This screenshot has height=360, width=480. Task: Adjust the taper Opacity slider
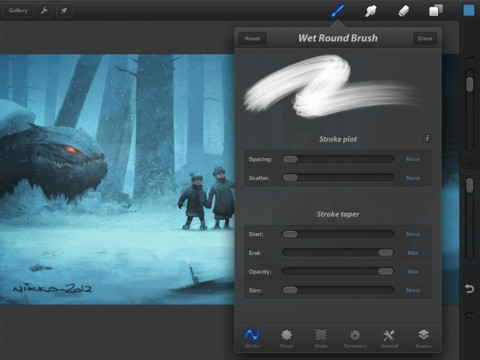pyautogui.click(x=338, y=272)
